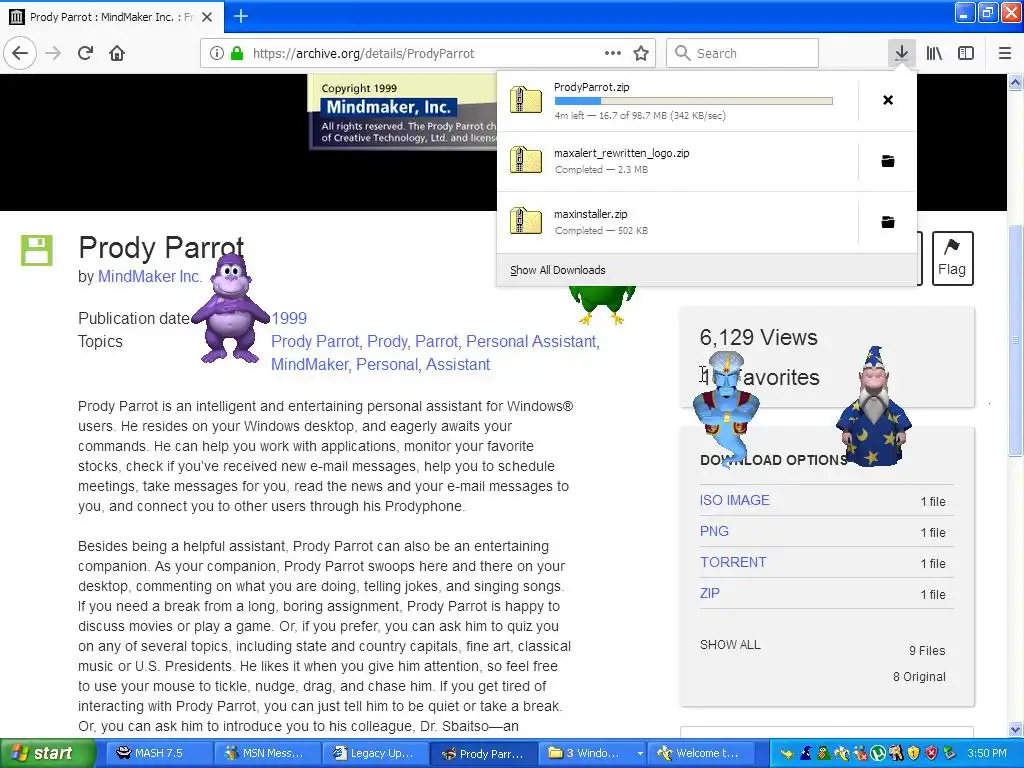Image resolution: width=1024 pixels, height=768 pixels.
Task: Open the MindMaker Inc. creator link
Action: pos(150,276)
